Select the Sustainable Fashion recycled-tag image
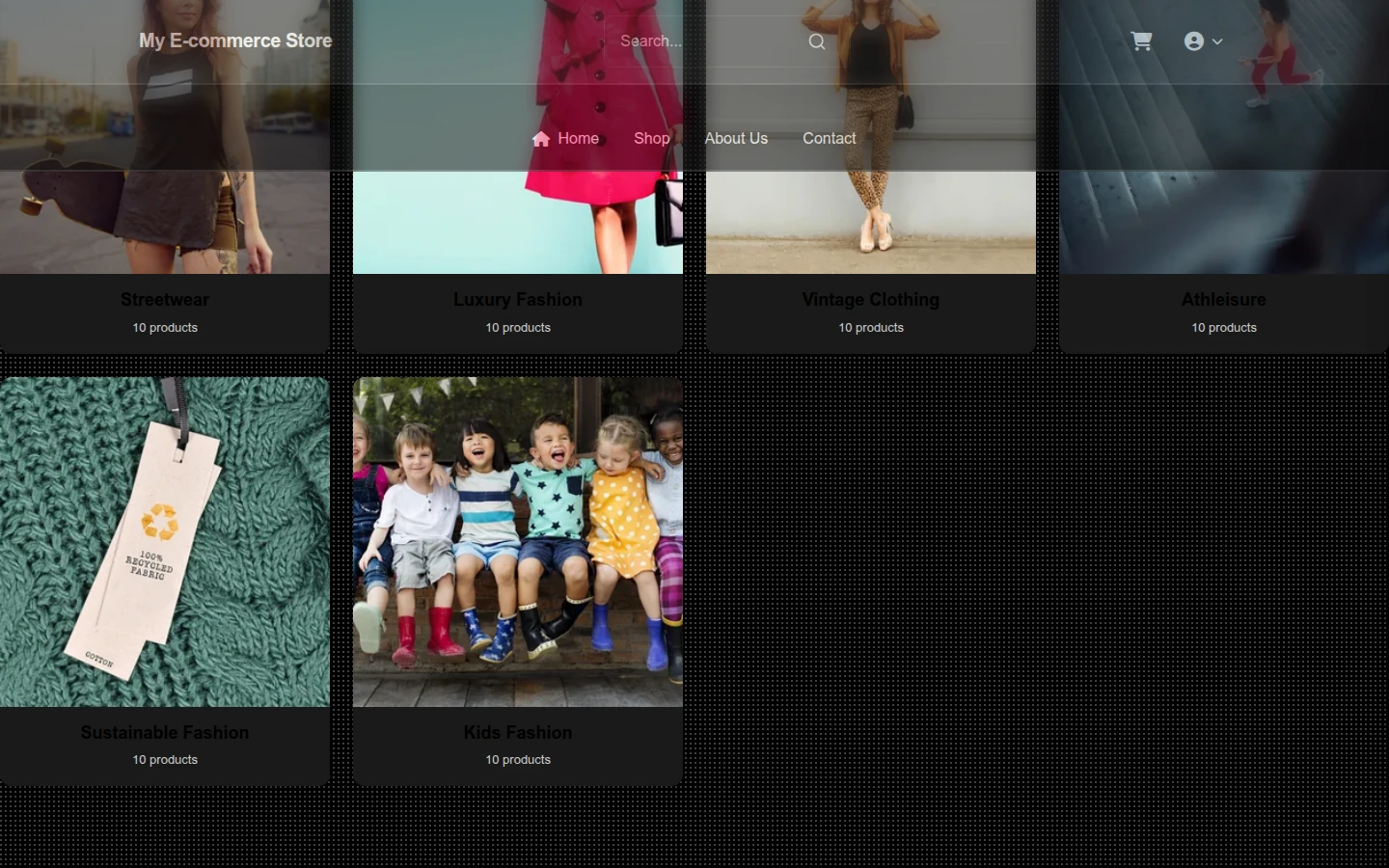 pos(165,542)
